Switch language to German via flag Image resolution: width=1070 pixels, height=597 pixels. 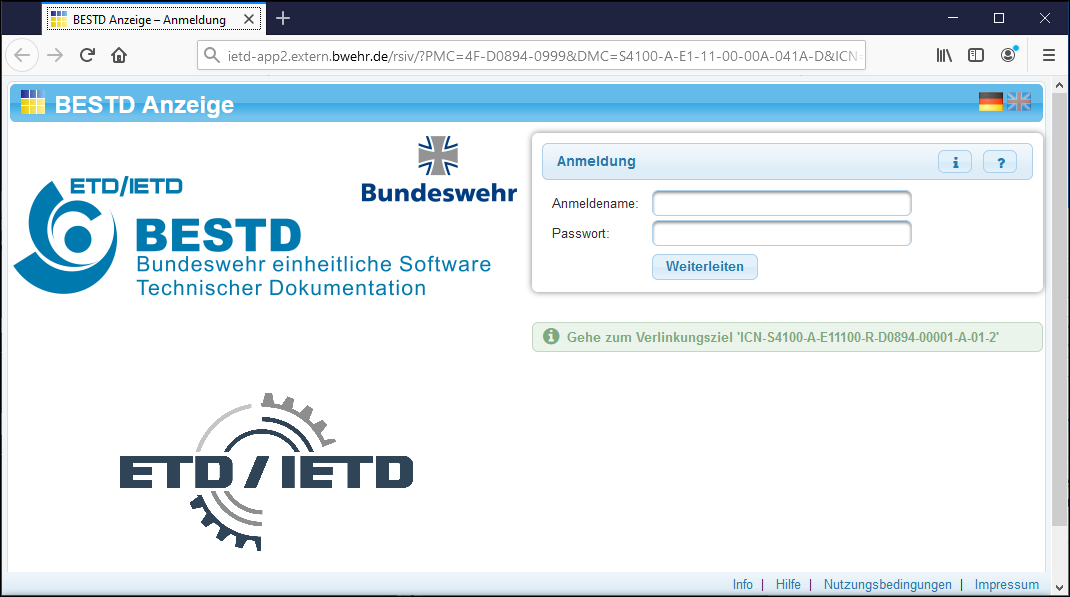[x=990, y=102]
